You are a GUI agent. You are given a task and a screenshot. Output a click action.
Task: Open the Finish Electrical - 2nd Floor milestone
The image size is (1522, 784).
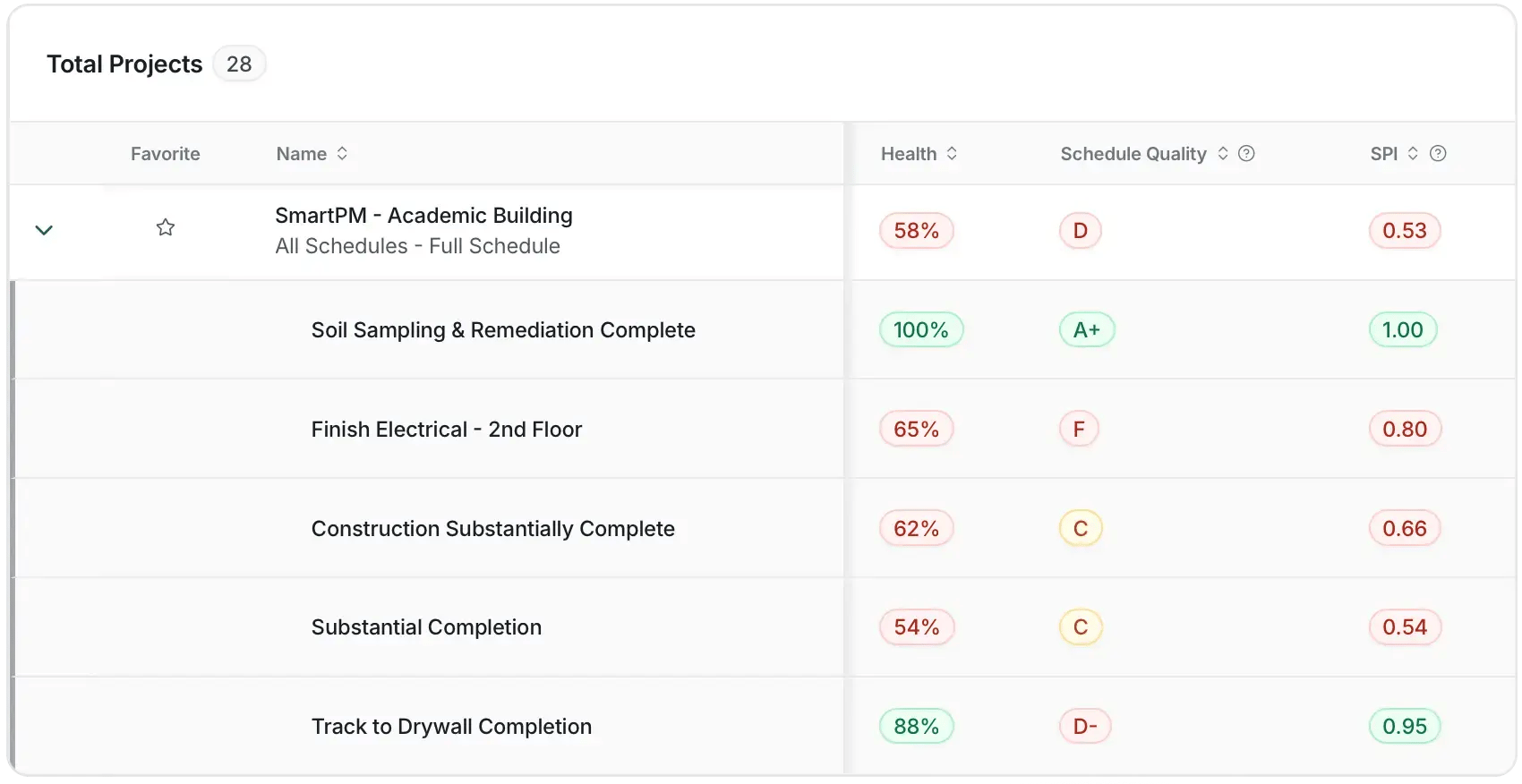tap(447, 429)
